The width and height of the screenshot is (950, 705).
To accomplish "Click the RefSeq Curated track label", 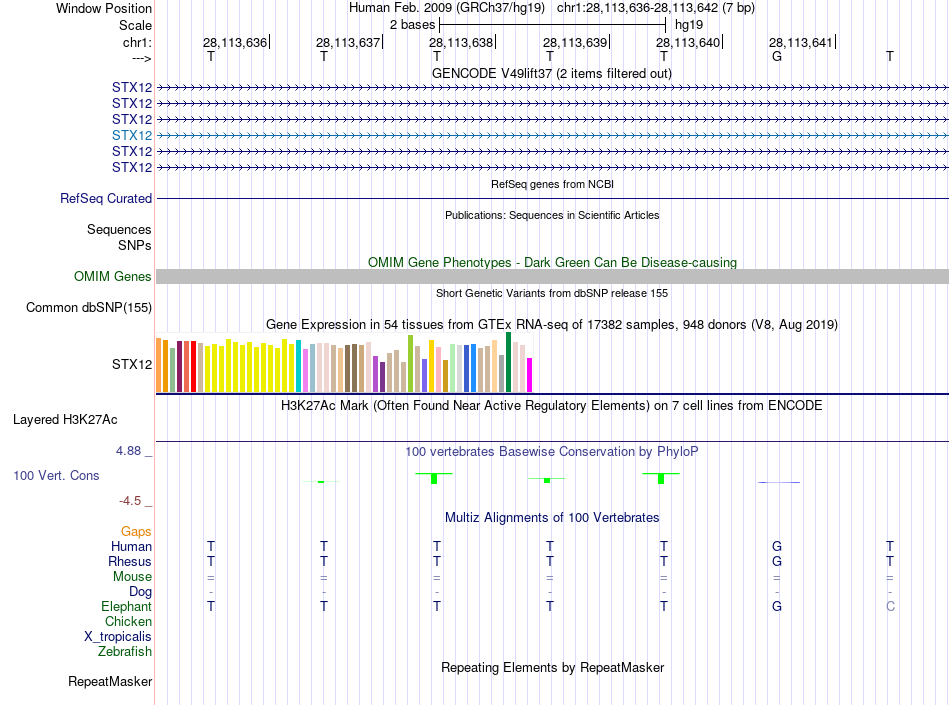I will [106, 199].
